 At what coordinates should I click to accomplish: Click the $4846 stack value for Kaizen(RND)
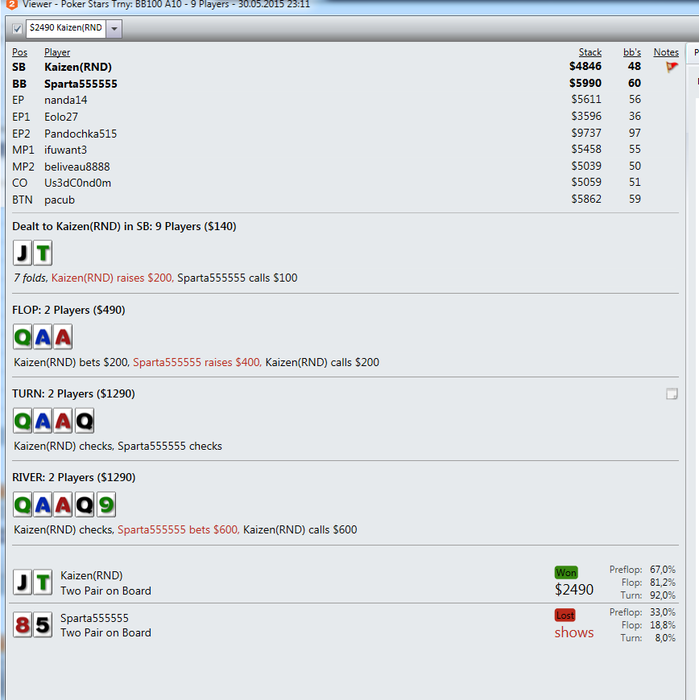[x=585, y=67]
